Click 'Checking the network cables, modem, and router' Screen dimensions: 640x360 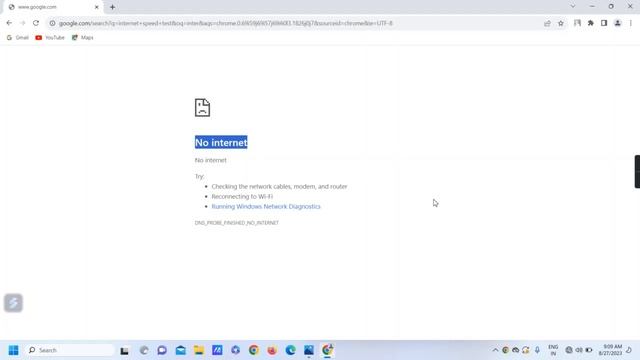pos(279,187)
